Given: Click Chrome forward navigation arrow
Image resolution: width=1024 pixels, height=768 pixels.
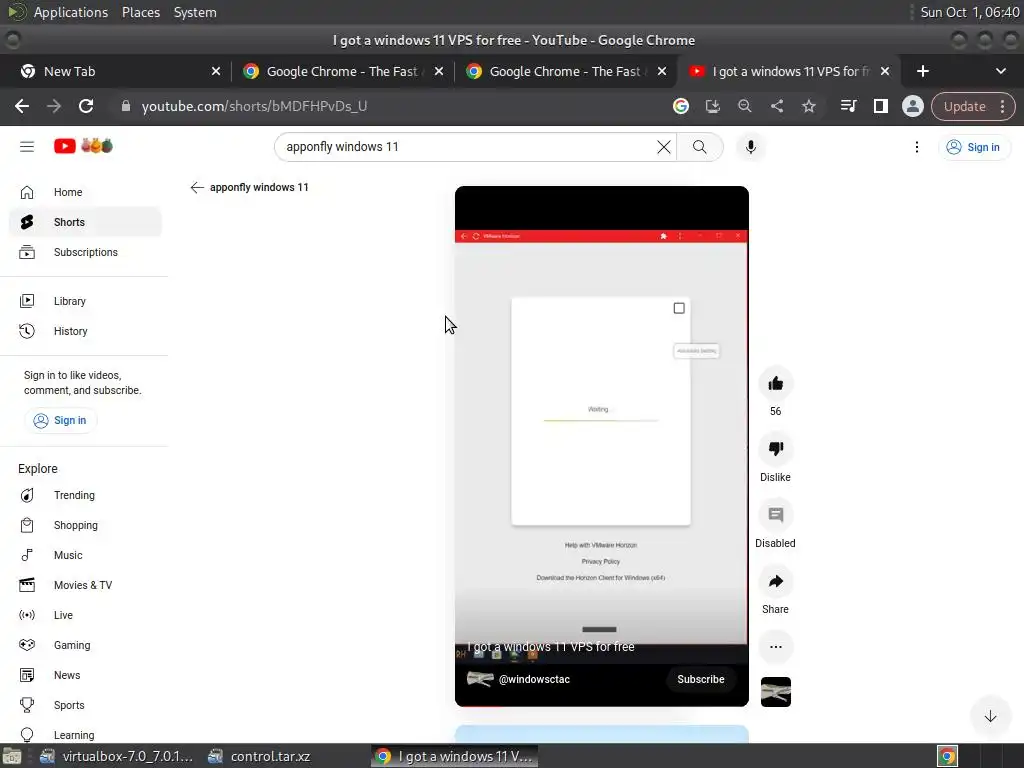Looking at the screenshot, I should 54,106.
